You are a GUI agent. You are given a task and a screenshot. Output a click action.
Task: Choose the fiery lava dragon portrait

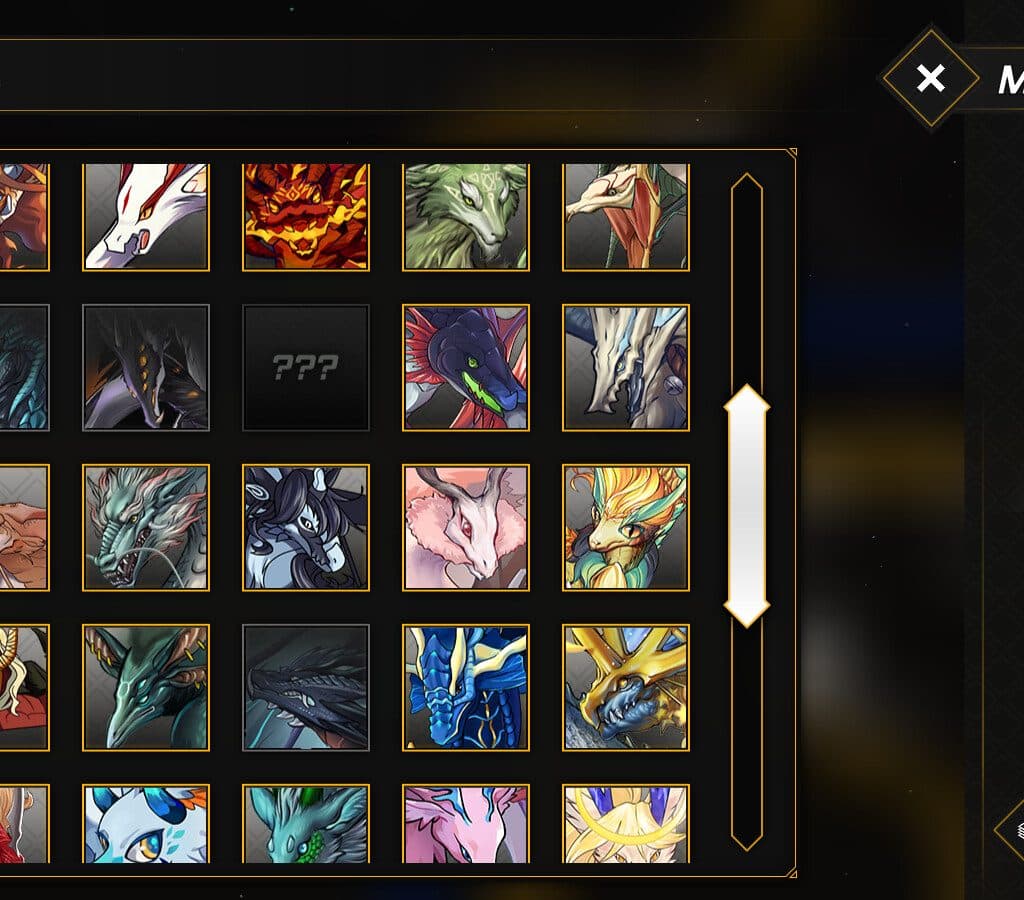(306, 216)
